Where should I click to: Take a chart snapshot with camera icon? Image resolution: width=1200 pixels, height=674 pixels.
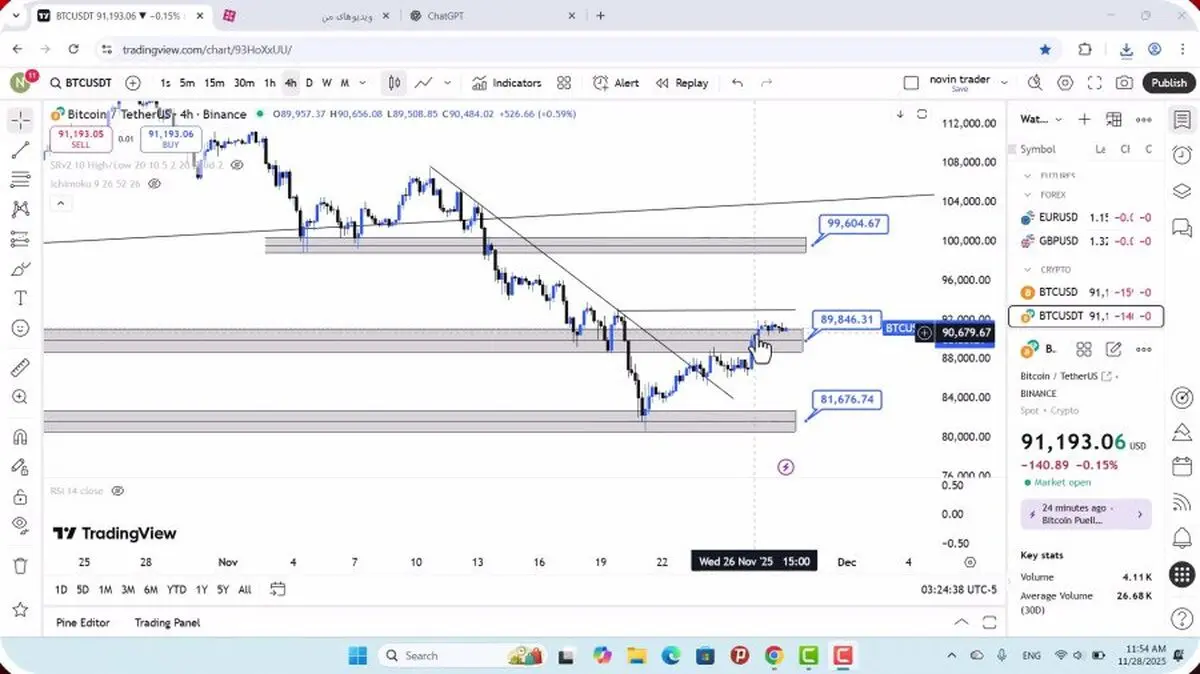coord(1125,83)
